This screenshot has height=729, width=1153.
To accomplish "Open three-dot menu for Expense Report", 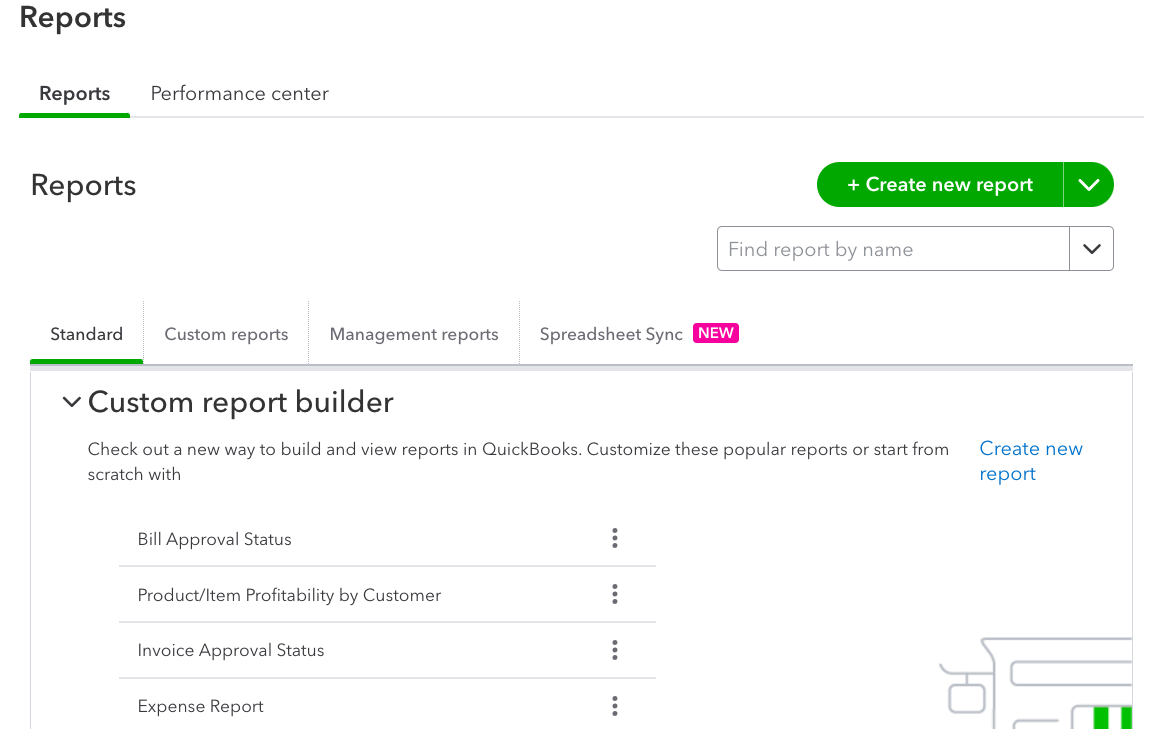I will coord(615,706).
